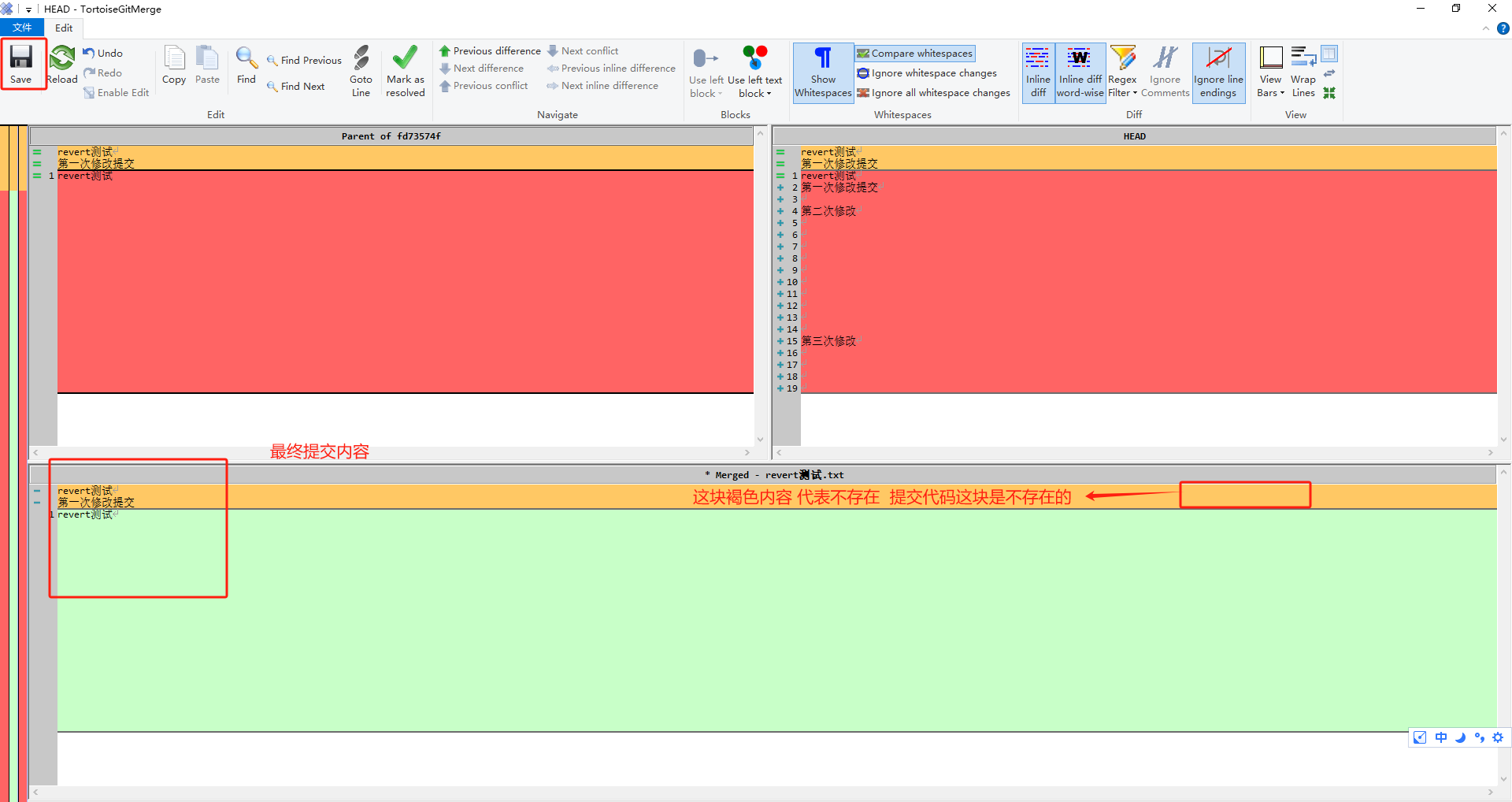Click moon icon in IME language bar
The image size is (1512, 802).
pyautogui.click(x=1460, y=737)
